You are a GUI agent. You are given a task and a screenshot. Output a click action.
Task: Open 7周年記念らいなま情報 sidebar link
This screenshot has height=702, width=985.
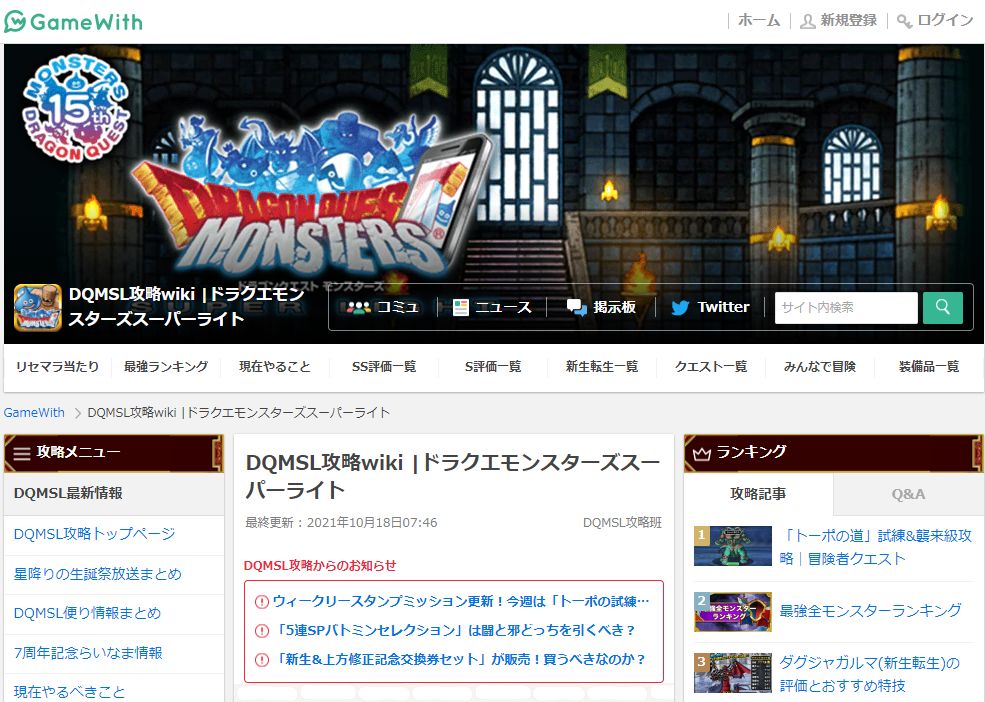(88, 653)
